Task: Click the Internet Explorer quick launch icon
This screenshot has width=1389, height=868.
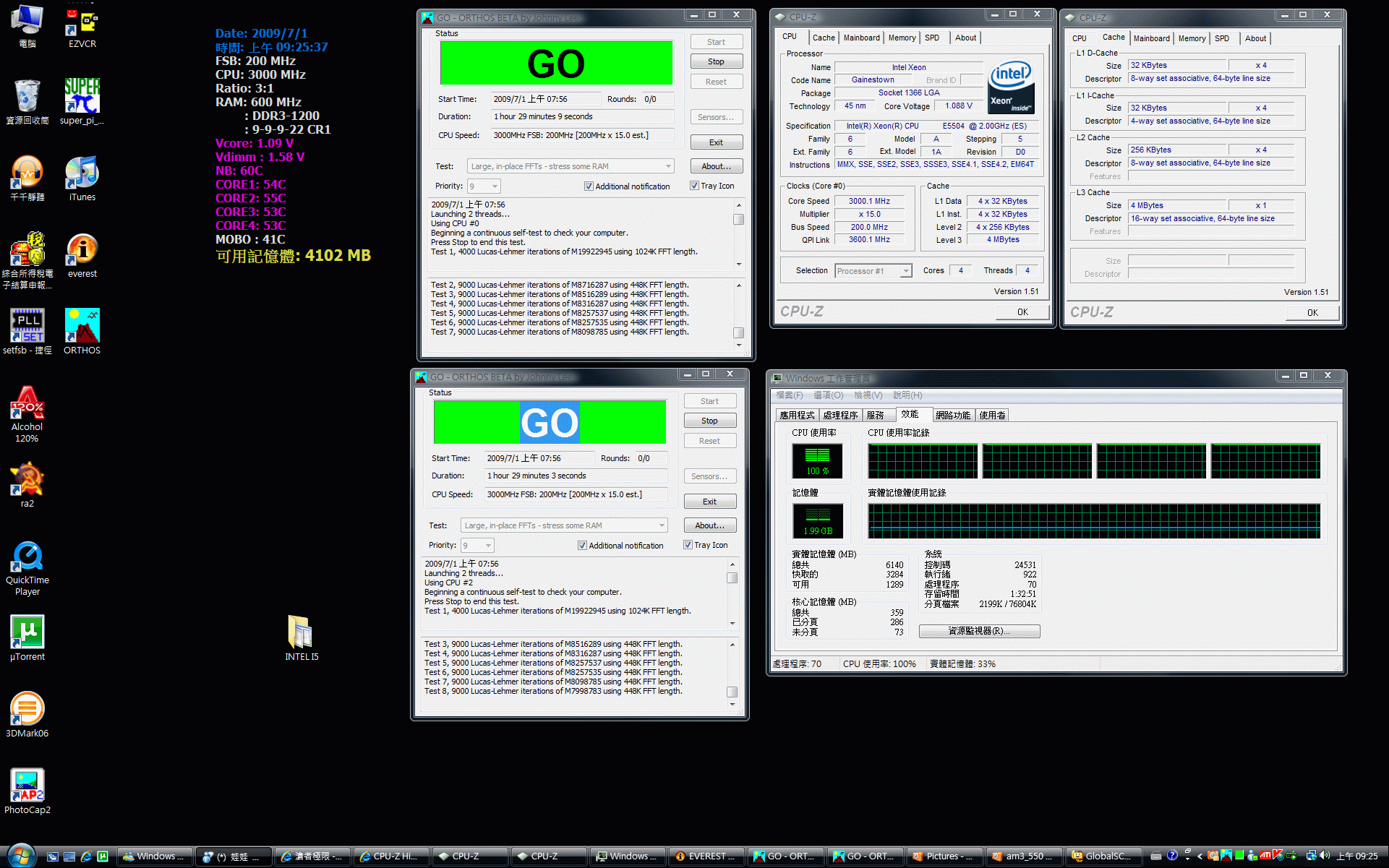Action: click(86, 856)
